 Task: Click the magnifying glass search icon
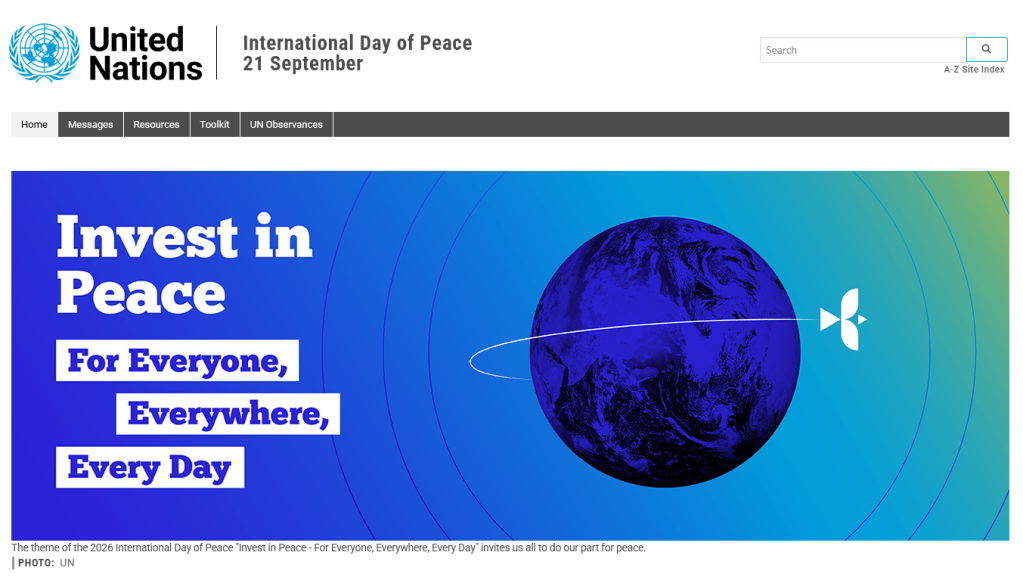pyautogui.click(x=986, y=49)
